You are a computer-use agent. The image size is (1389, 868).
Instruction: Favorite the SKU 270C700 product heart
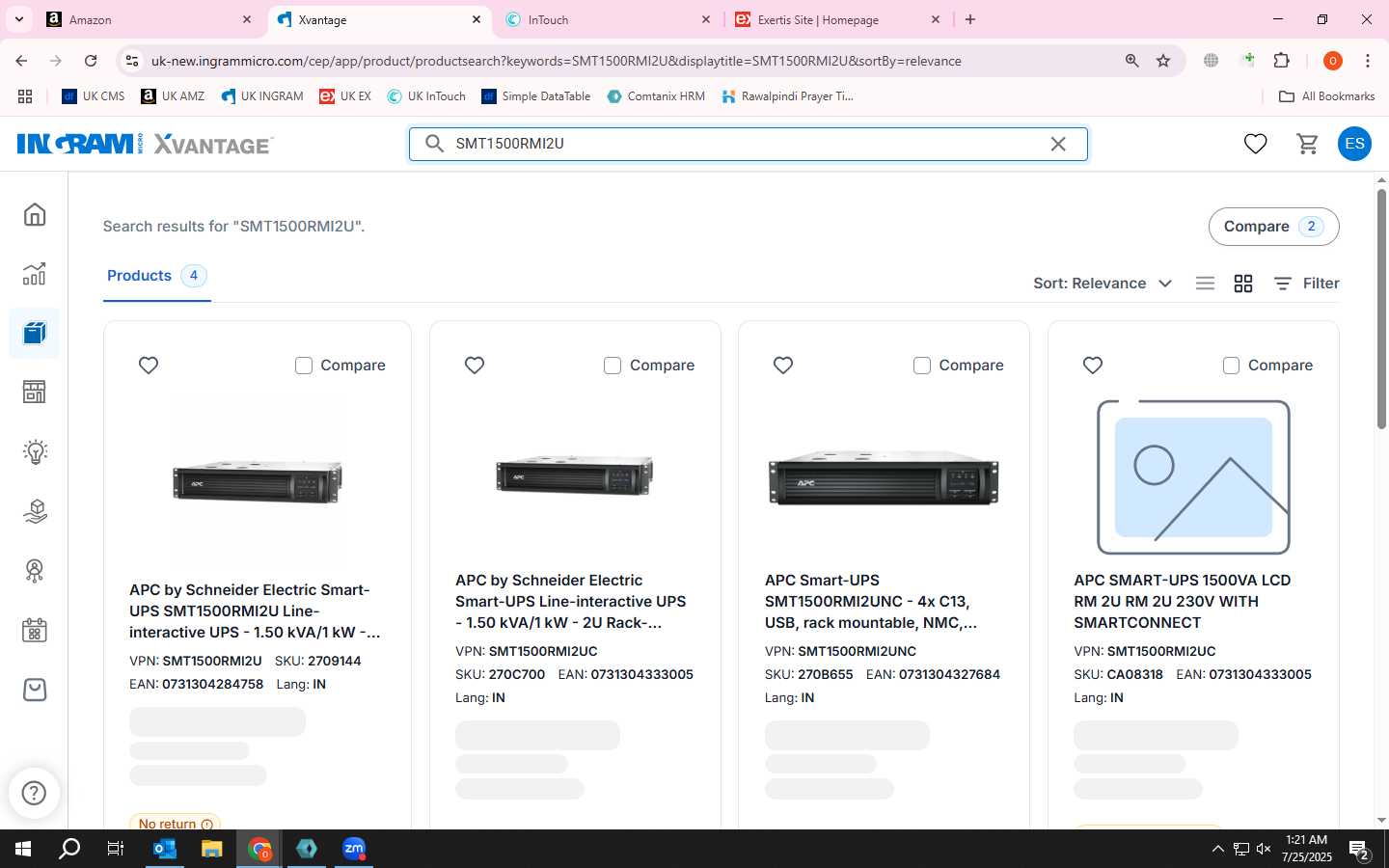pyautogui.click(x=475, y=366)
